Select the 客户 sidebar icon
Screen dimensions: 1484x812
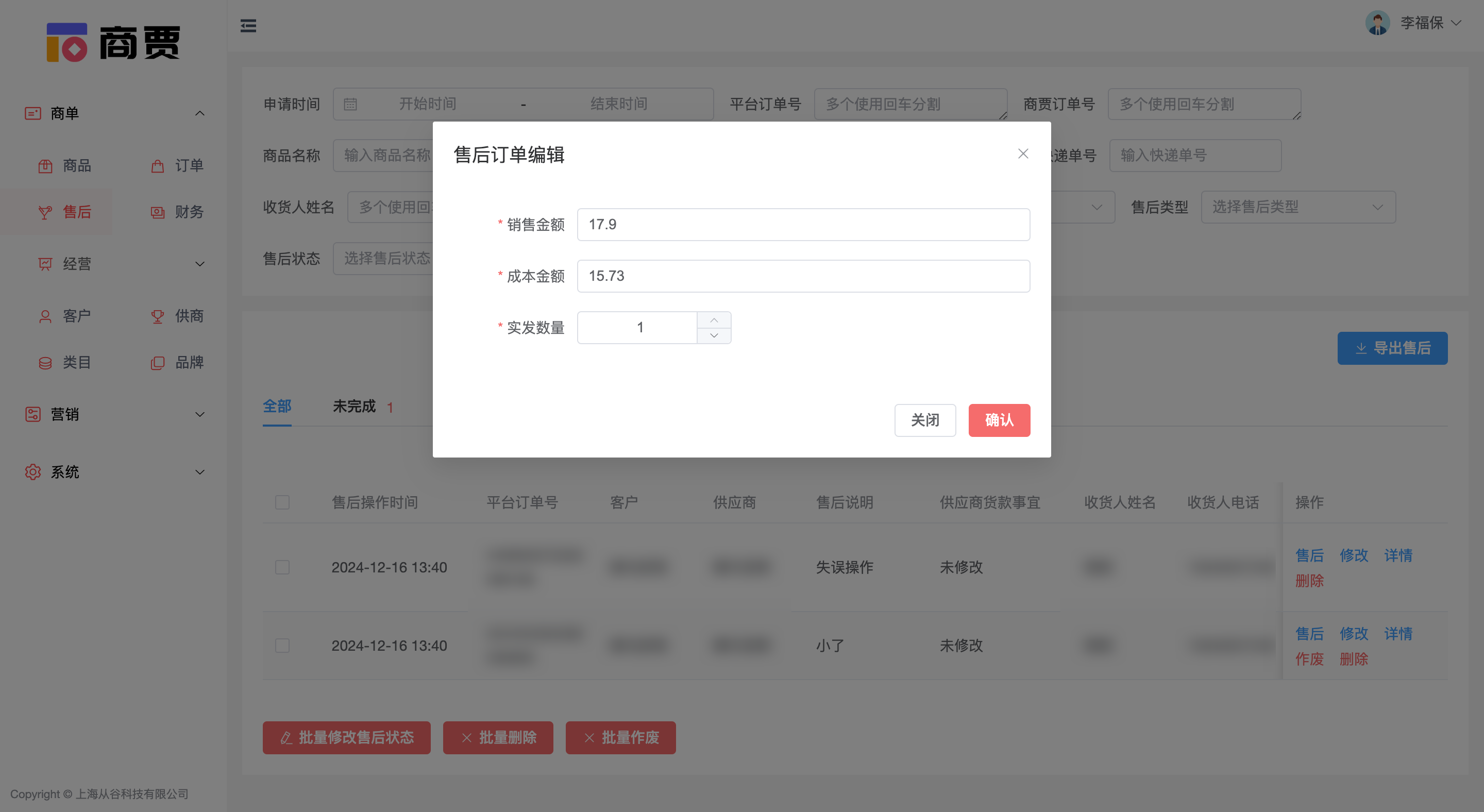45,316
